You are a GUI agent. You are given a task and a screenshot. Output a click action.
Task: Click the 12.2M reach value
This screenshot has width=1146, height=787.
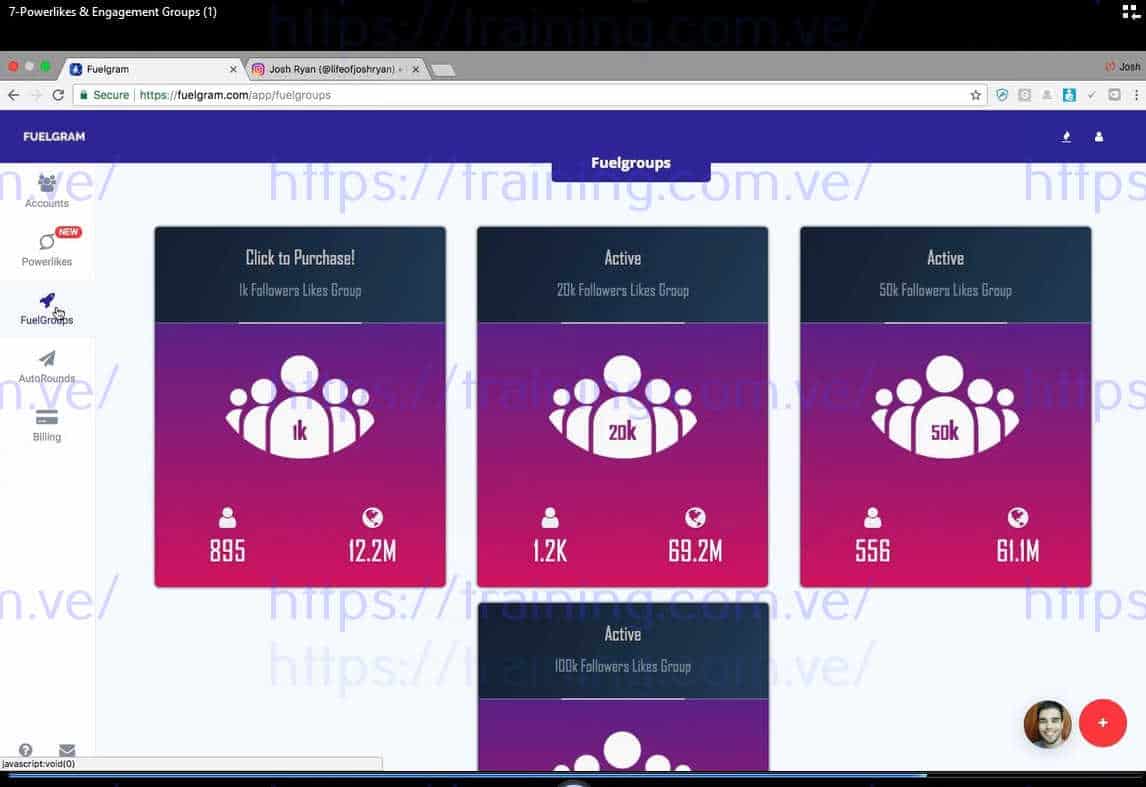(x=372, y=551)
